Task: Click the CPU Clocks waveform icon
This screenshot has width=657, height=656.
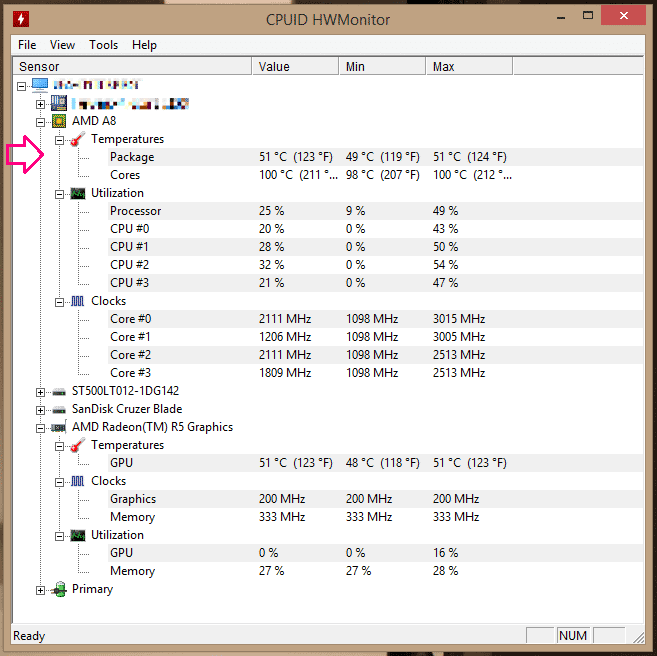Action: click(x=78, y=301)
